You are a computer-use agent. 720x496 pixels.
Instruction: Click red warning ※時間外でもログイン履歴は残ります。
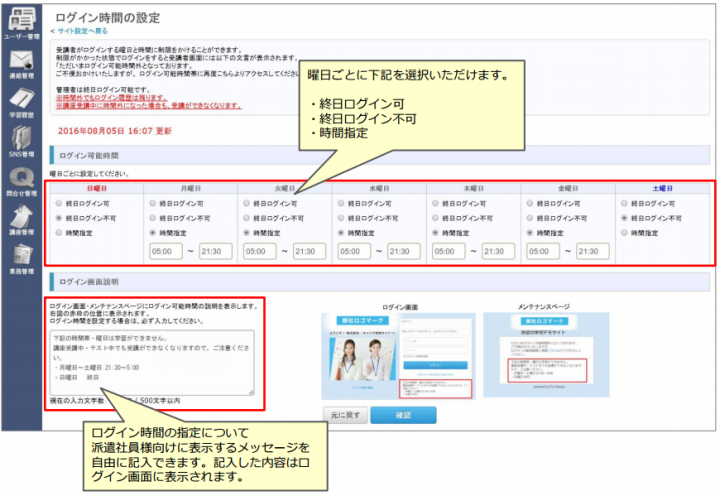pyautogui.click(x=112, y=98)
